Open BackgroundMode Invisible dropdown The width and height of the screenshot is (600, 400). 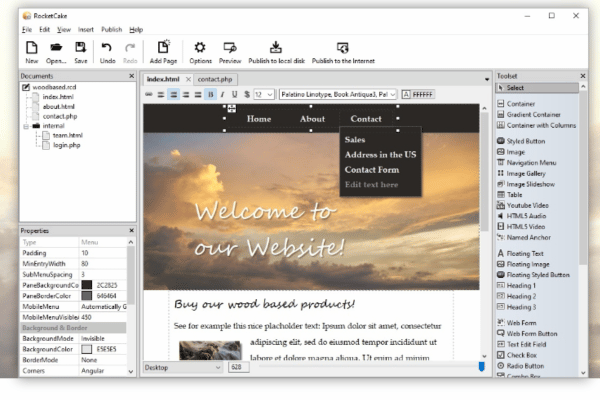coord(103,338)
